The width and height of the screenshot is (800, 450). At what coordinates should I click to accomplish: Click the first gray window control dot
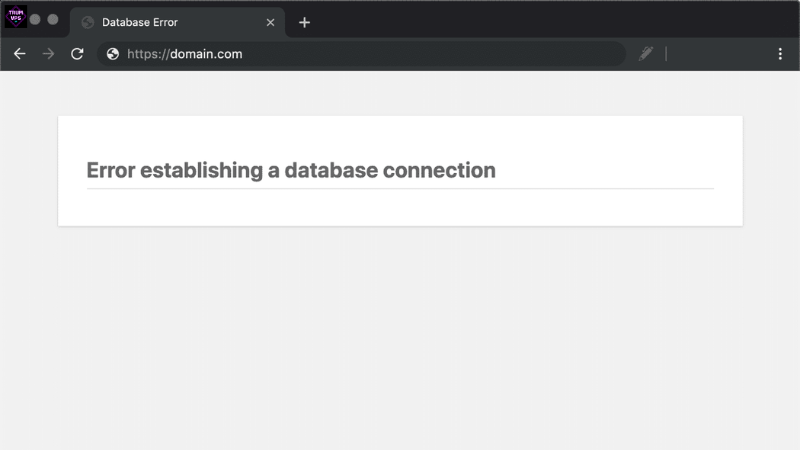tap(35, 19)
